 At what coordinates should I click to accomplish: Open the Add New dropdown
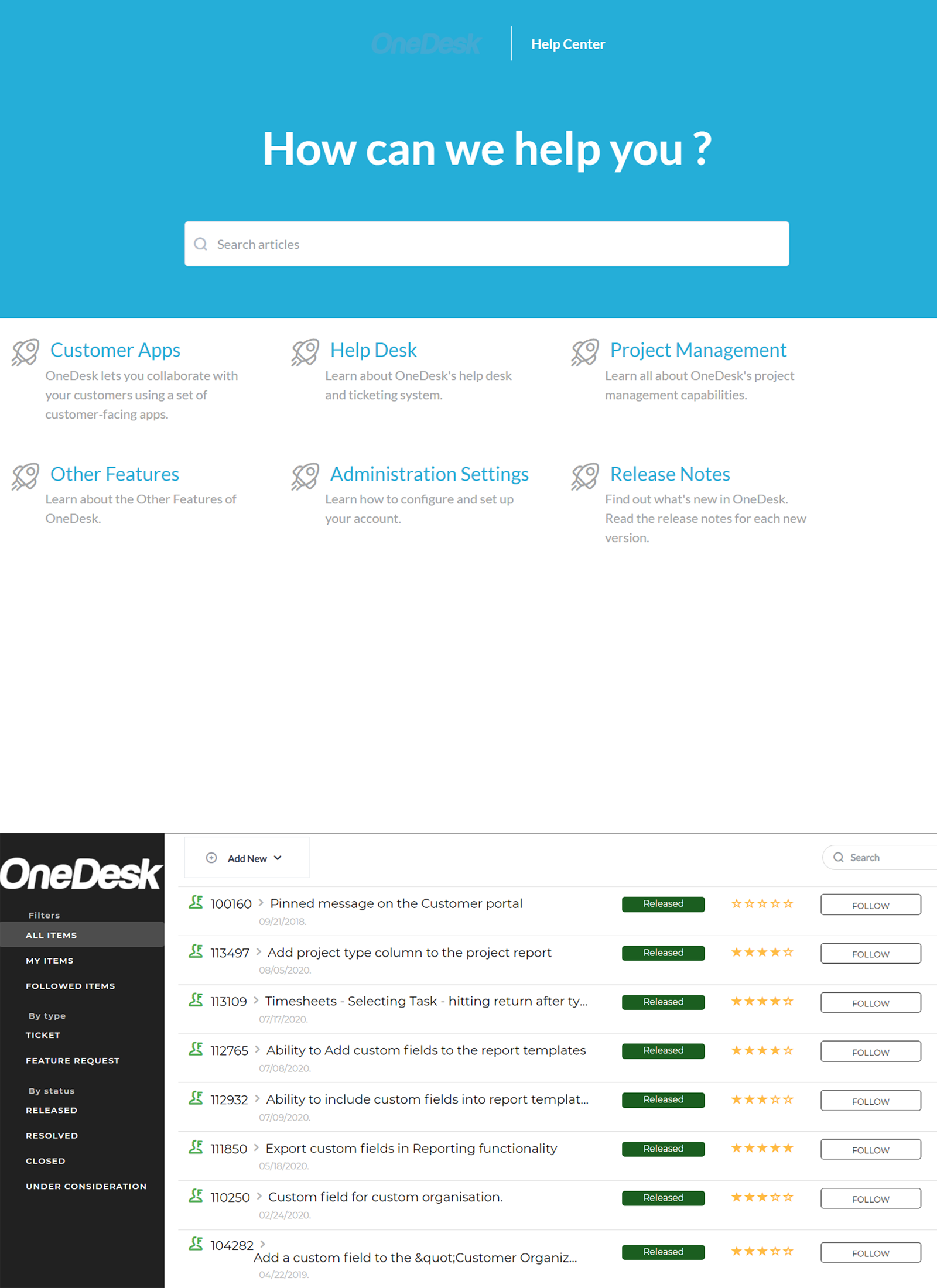(247, 858)
